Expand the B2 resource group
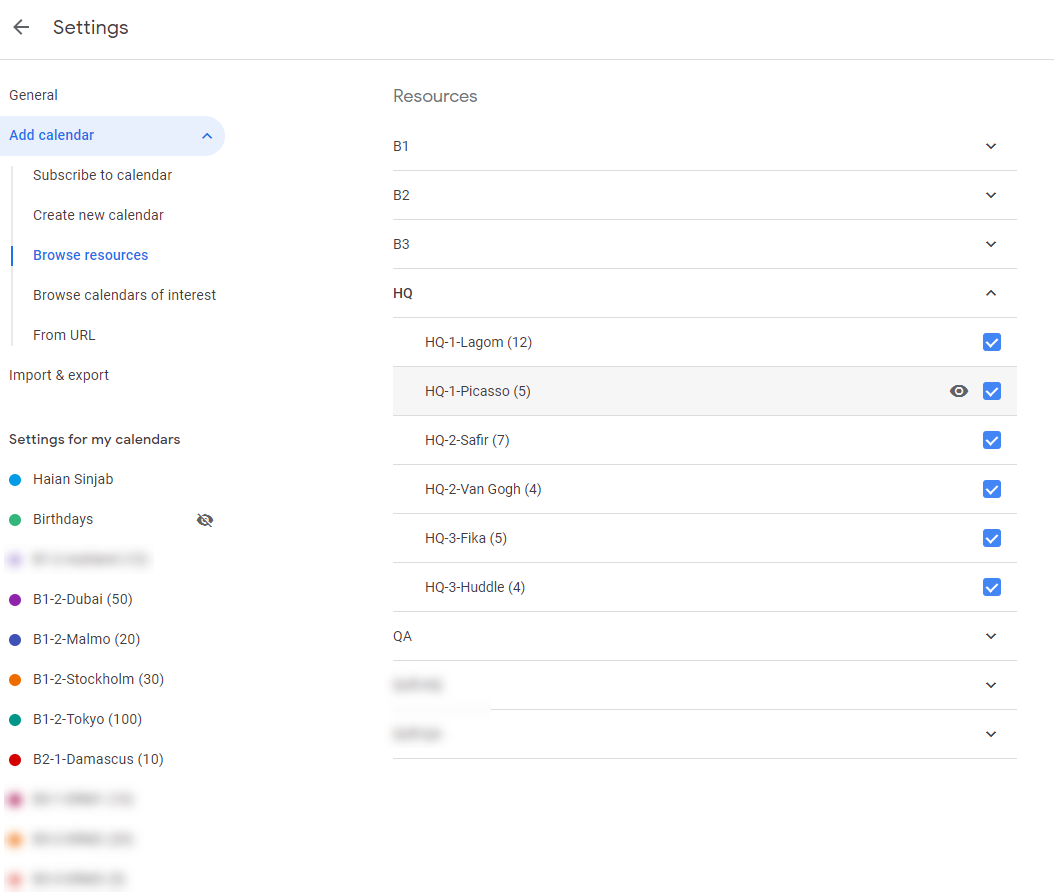 [x=991, y=195]
